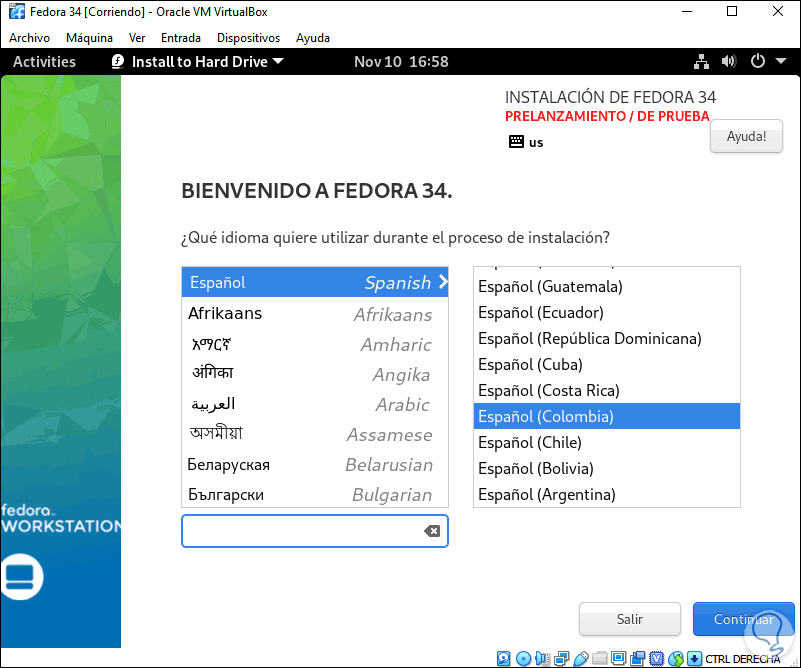This screenshot has width=801, height=668.
Task: Click the network adapters status icon
Action: pos(561,658)
